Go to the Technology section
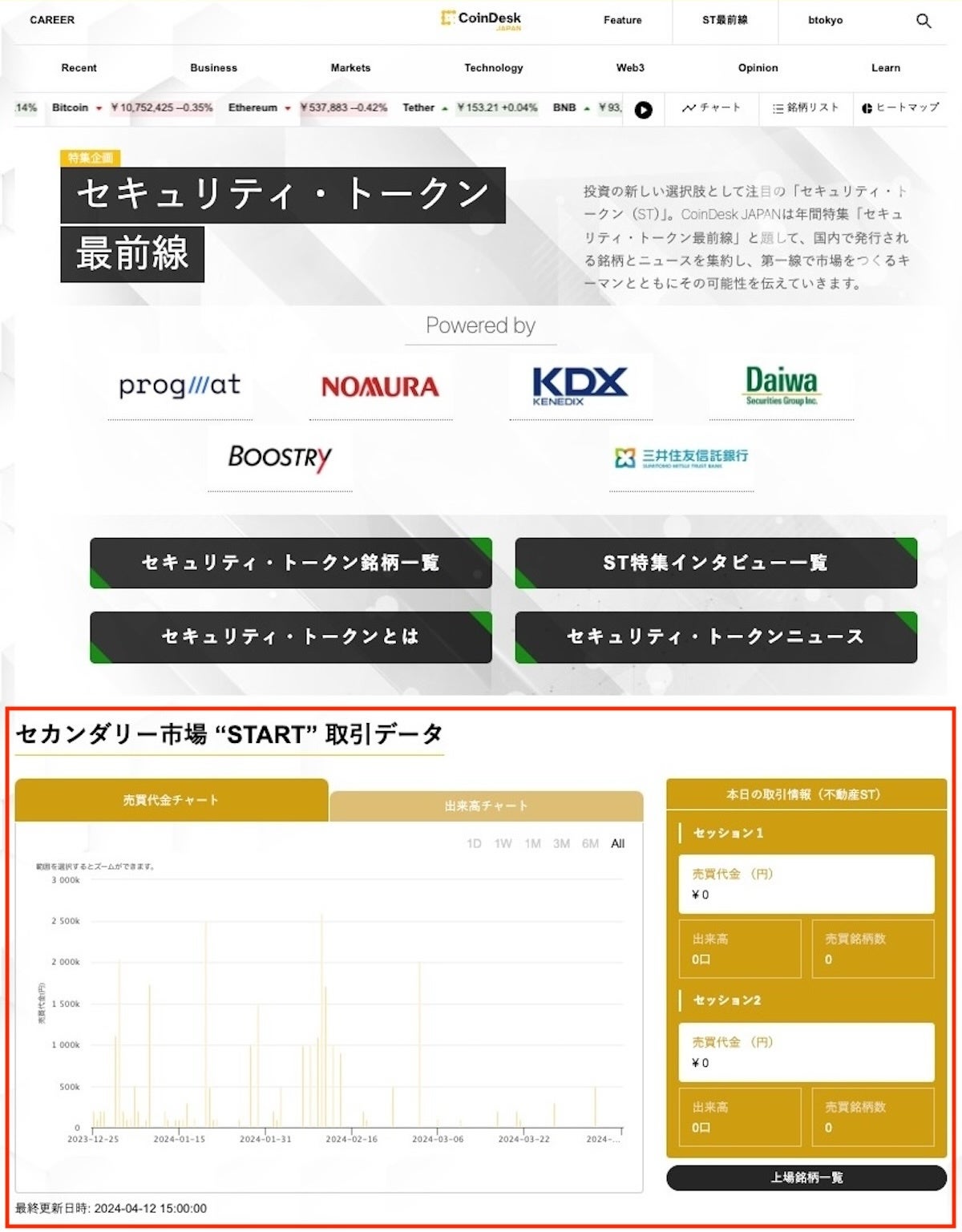Viewport: 962px width, 1232px height. point(494,68)
